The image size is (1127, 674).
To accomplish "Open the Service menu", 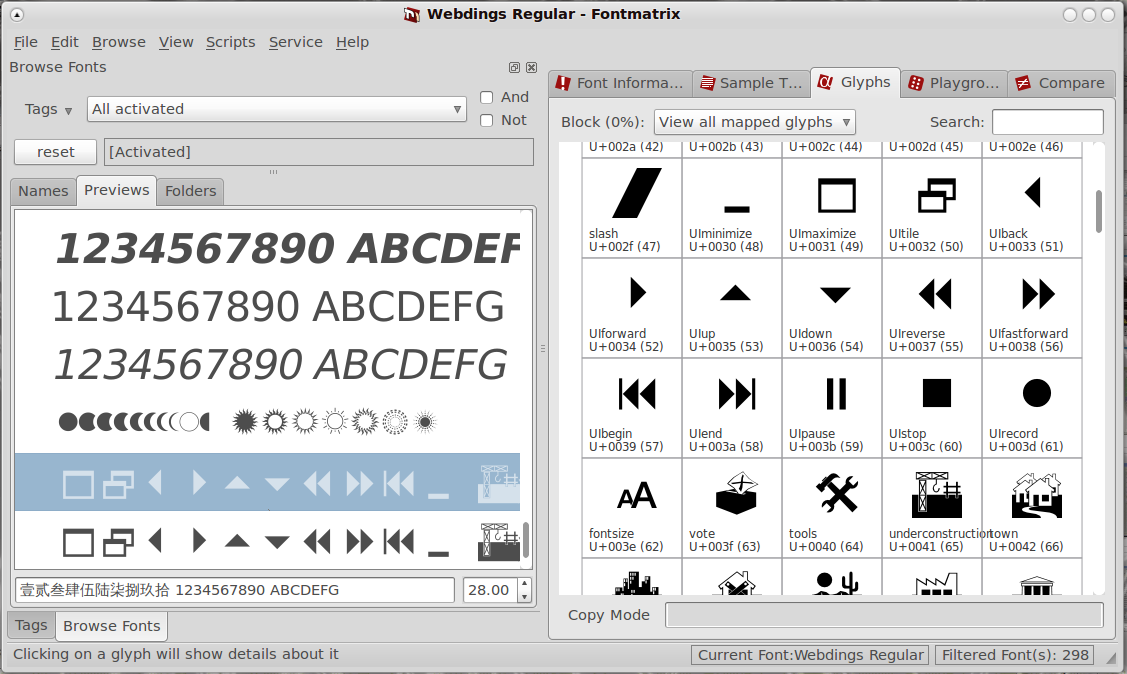I will tap(295, 42).
